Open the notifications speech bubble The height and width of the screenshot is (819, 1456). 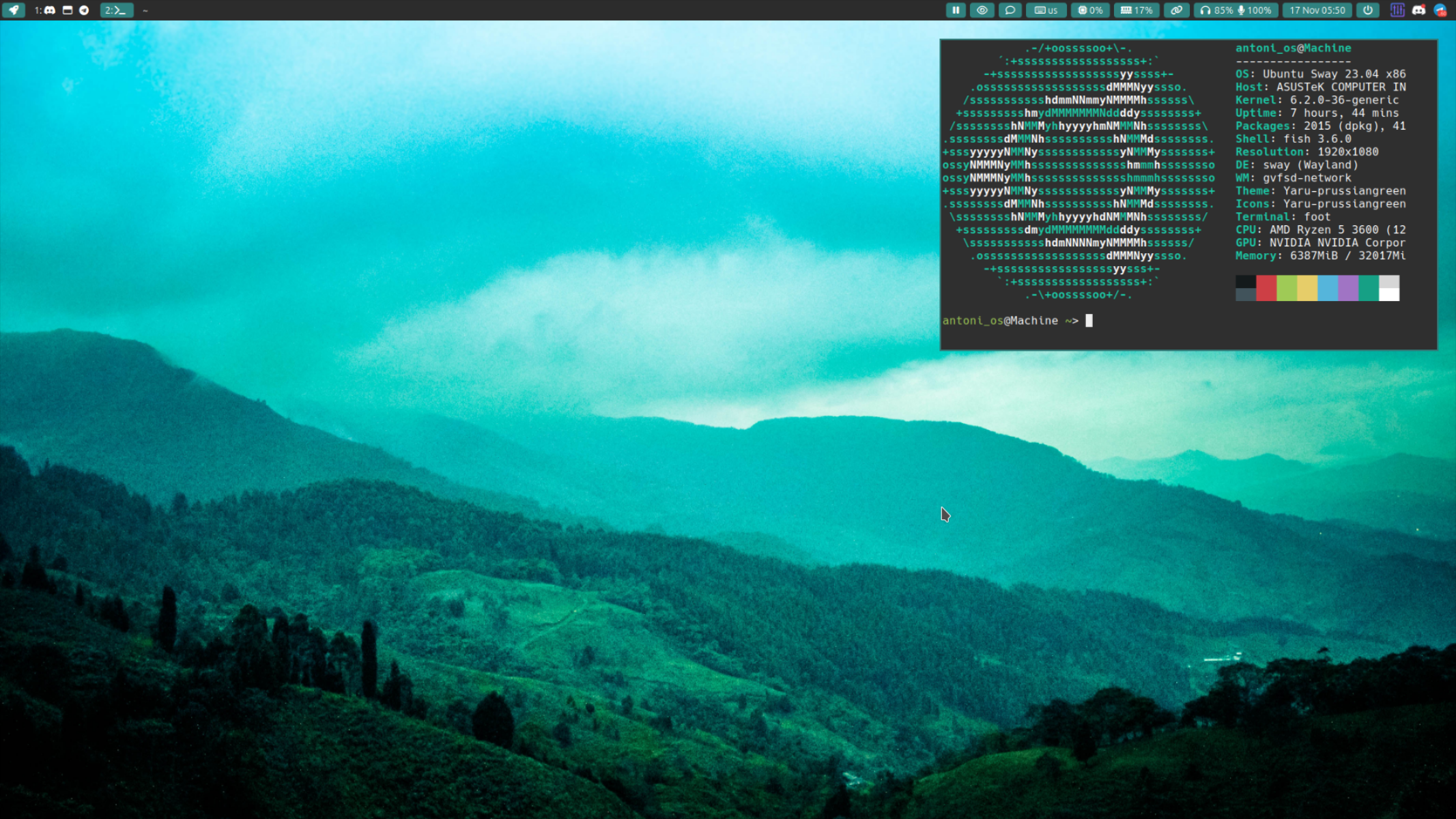click(x=1010, y=10)
